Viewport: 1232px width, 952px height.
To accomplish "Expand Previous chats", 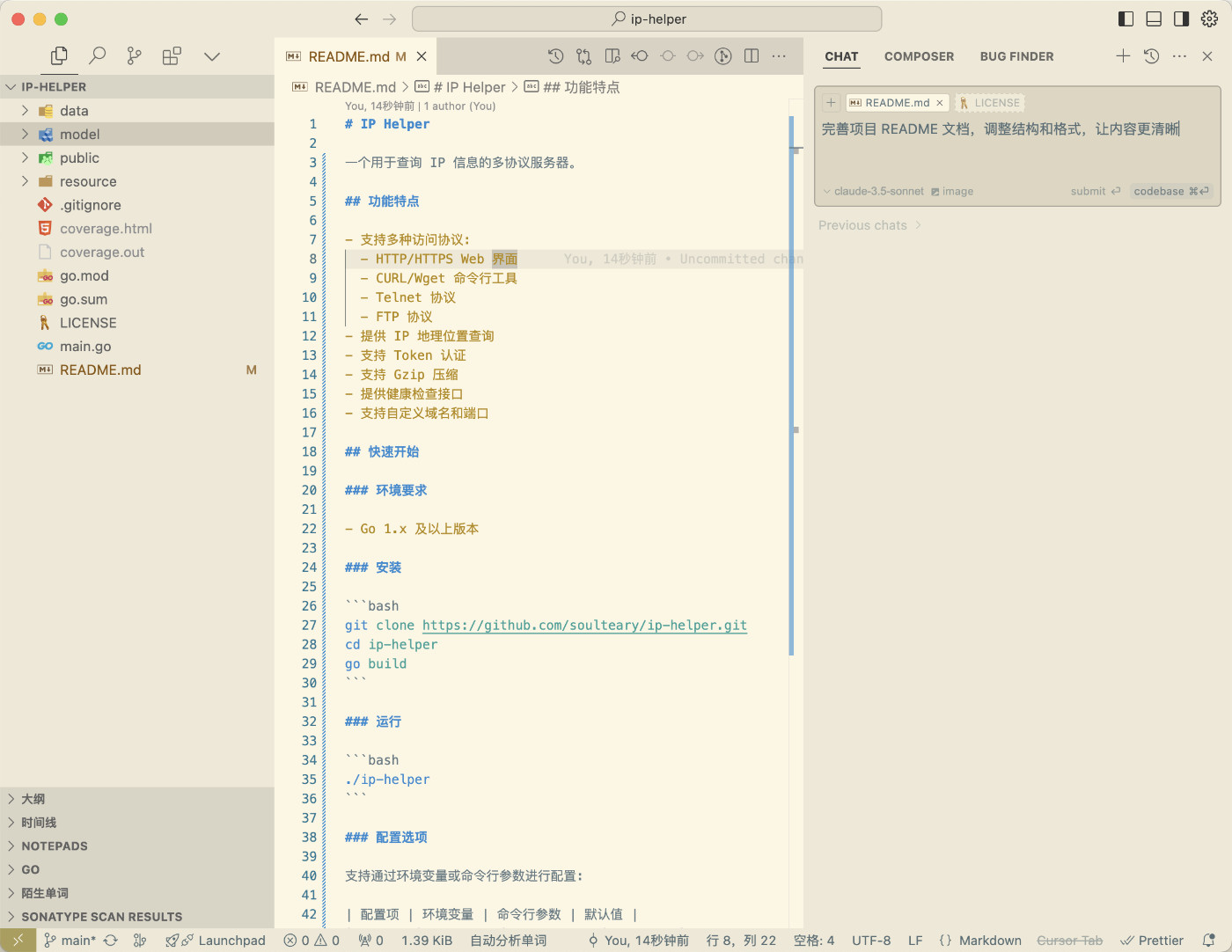I will point(869,225).
